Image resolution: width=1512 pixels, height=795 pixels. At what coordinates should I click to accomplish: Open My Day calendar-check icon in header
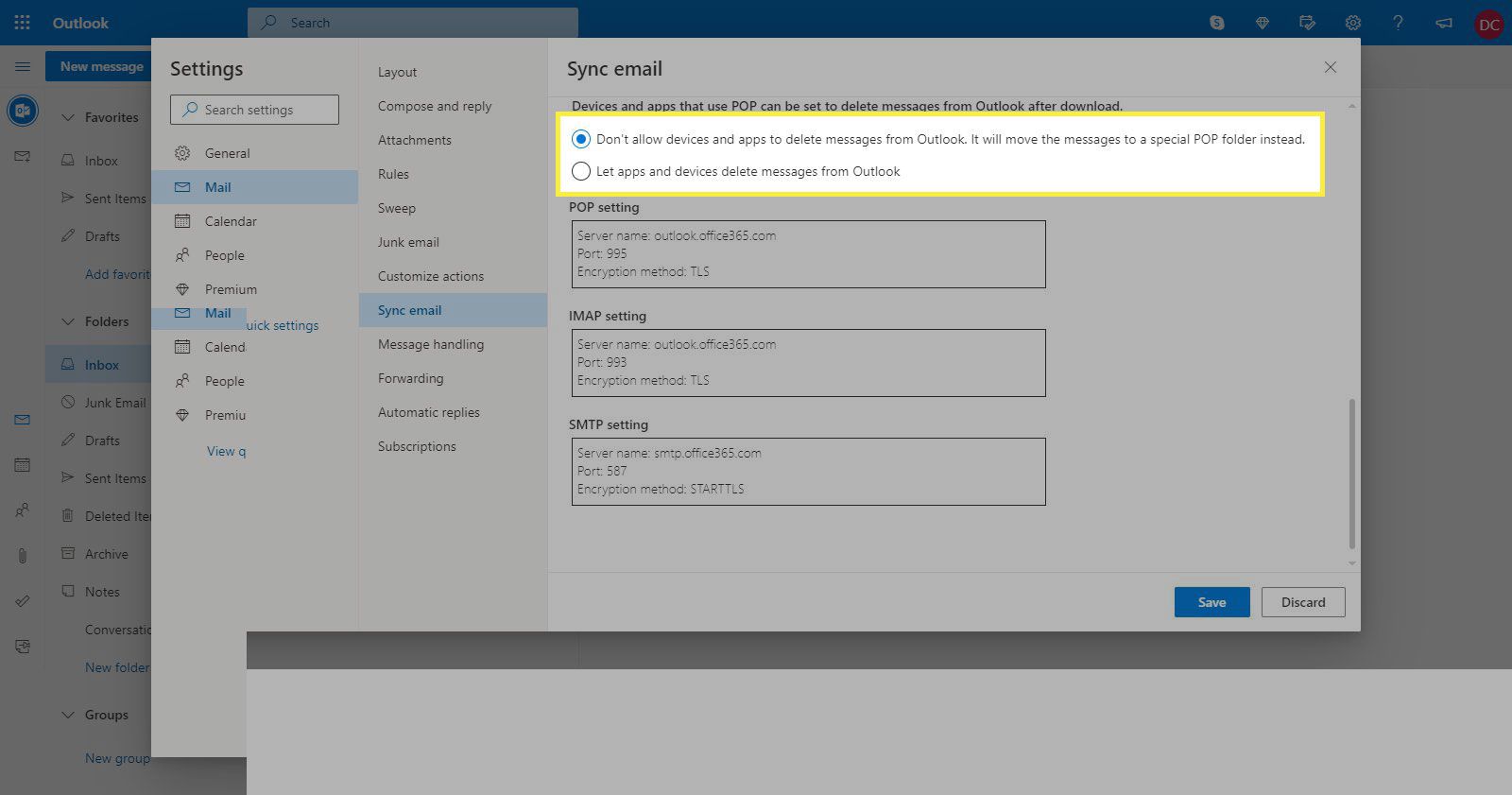tap(1307, 23)
